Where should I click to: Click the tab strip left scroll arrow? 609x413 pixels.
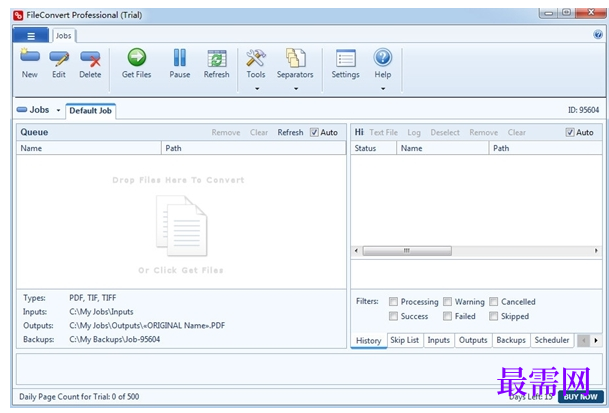coord(583,341)
